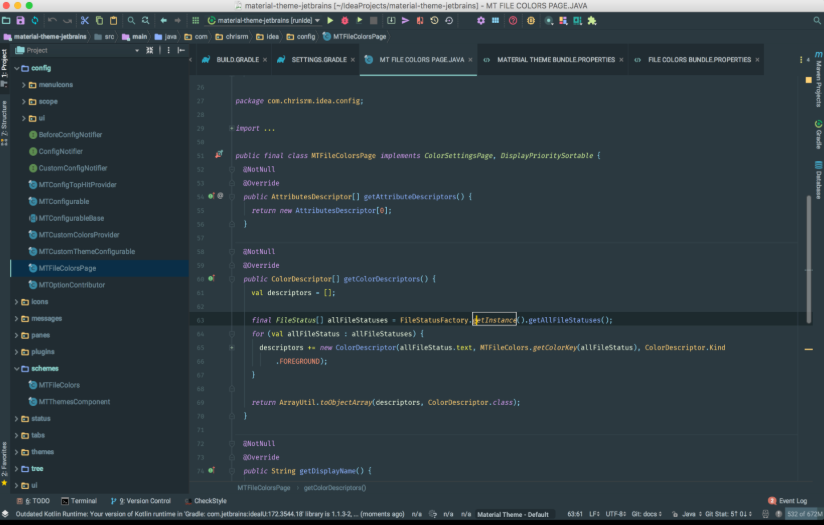The width and height of the screenshot is (824, 525).
Task: Open Maven Projects side panel
Action: [x=818, y=79]
